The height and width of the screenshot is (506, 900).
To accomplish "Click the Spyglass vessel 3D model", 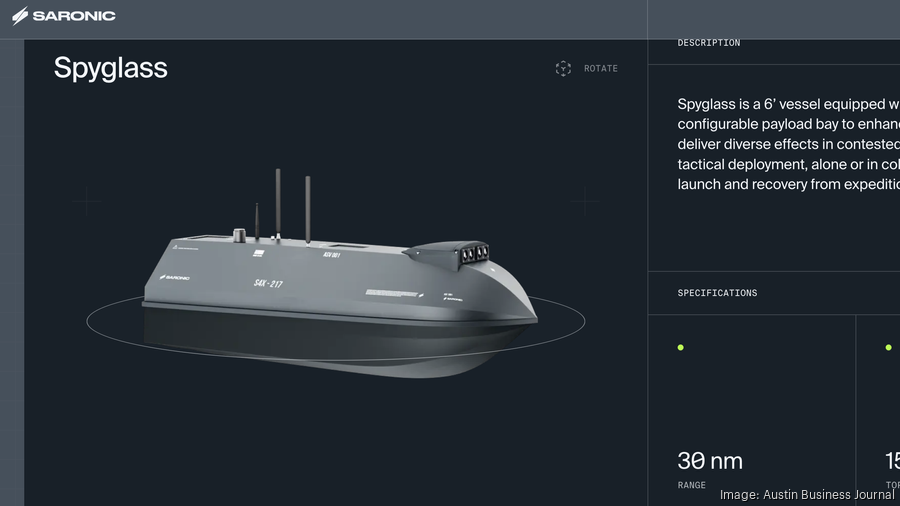I will [339, 273].
